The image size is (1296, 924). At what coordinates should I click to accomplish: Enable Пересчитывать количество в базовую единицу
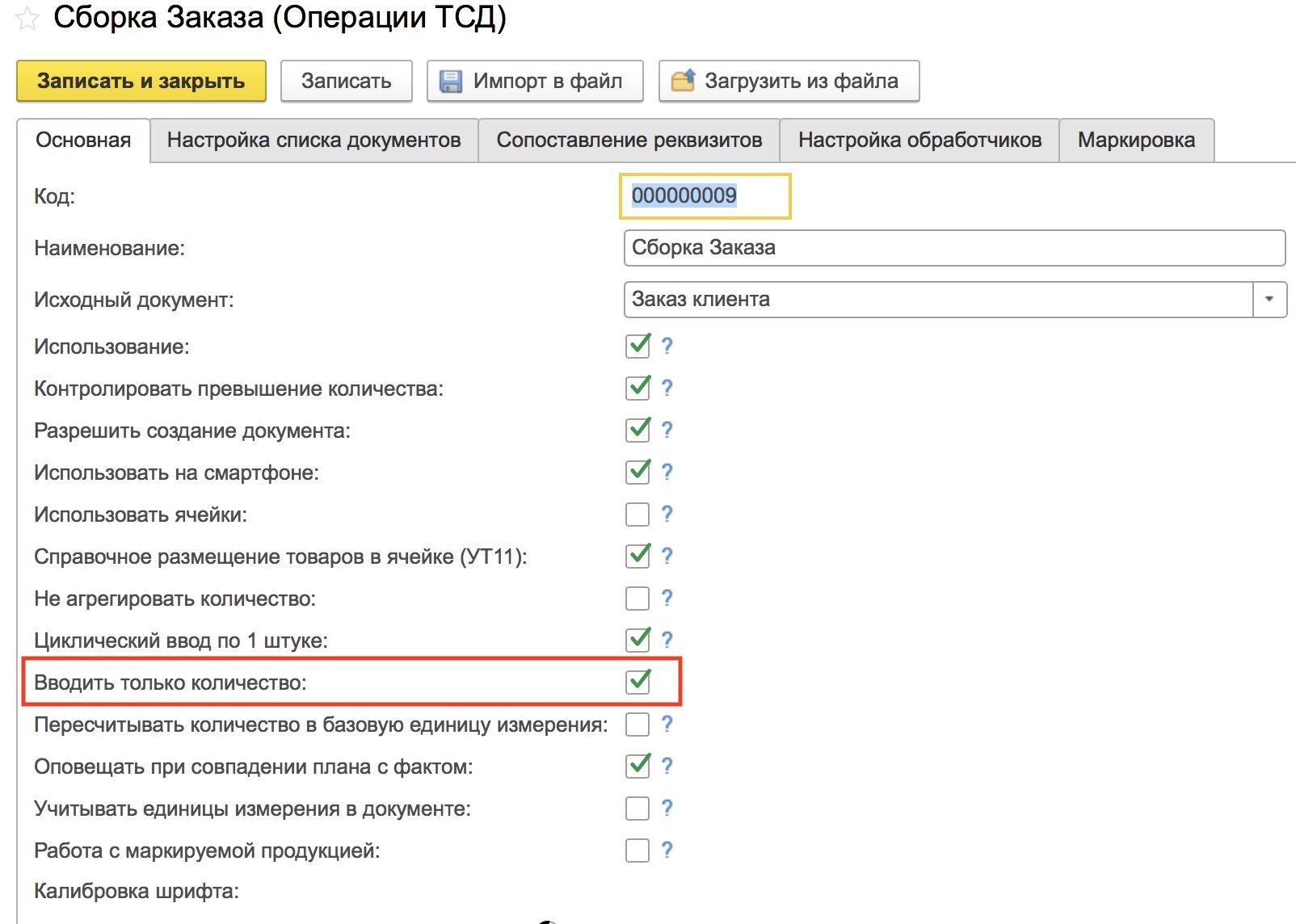point(638,724)
